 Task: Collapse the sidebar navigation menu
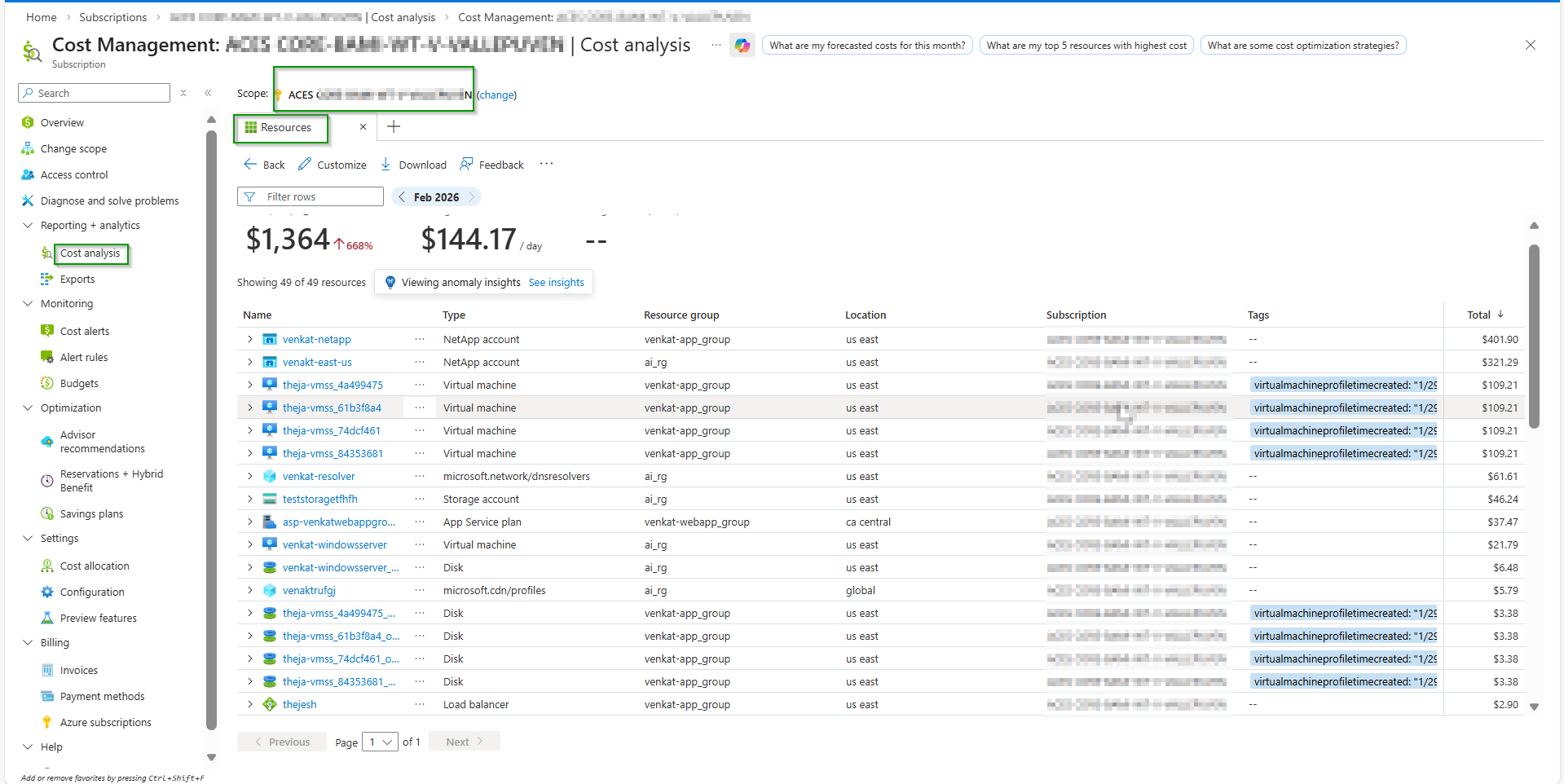click(x=208, y=93)
